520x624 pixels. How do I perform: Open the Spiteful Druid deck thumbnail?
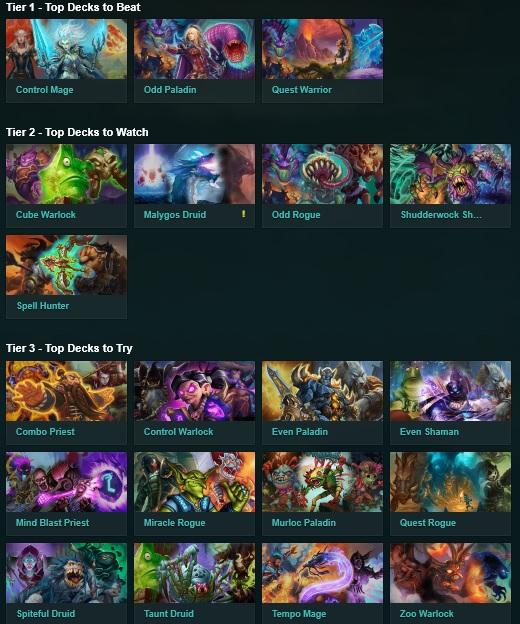click(x=66, y=573)
